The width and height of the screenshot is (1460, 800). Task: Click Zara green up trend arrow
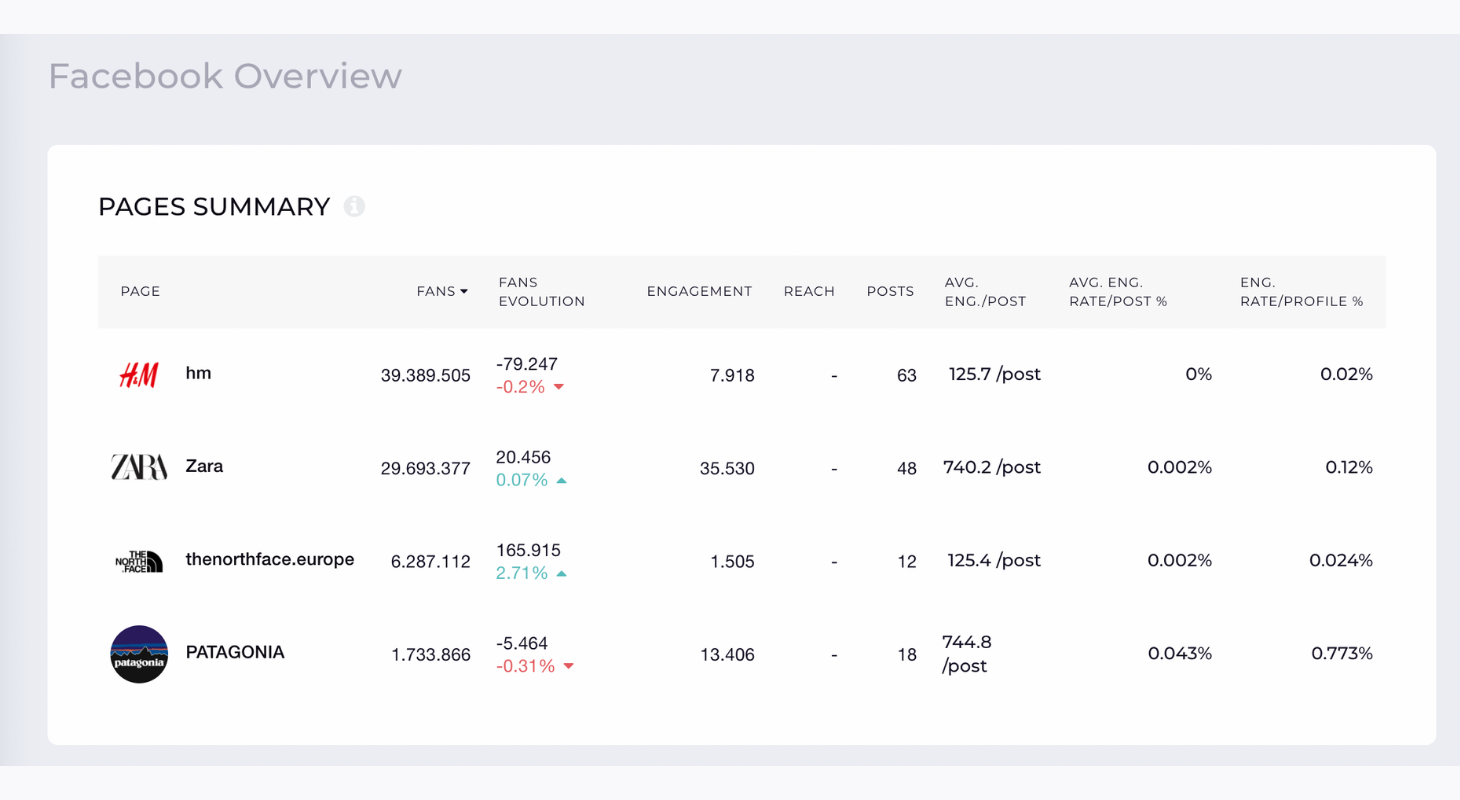point(561,480)
